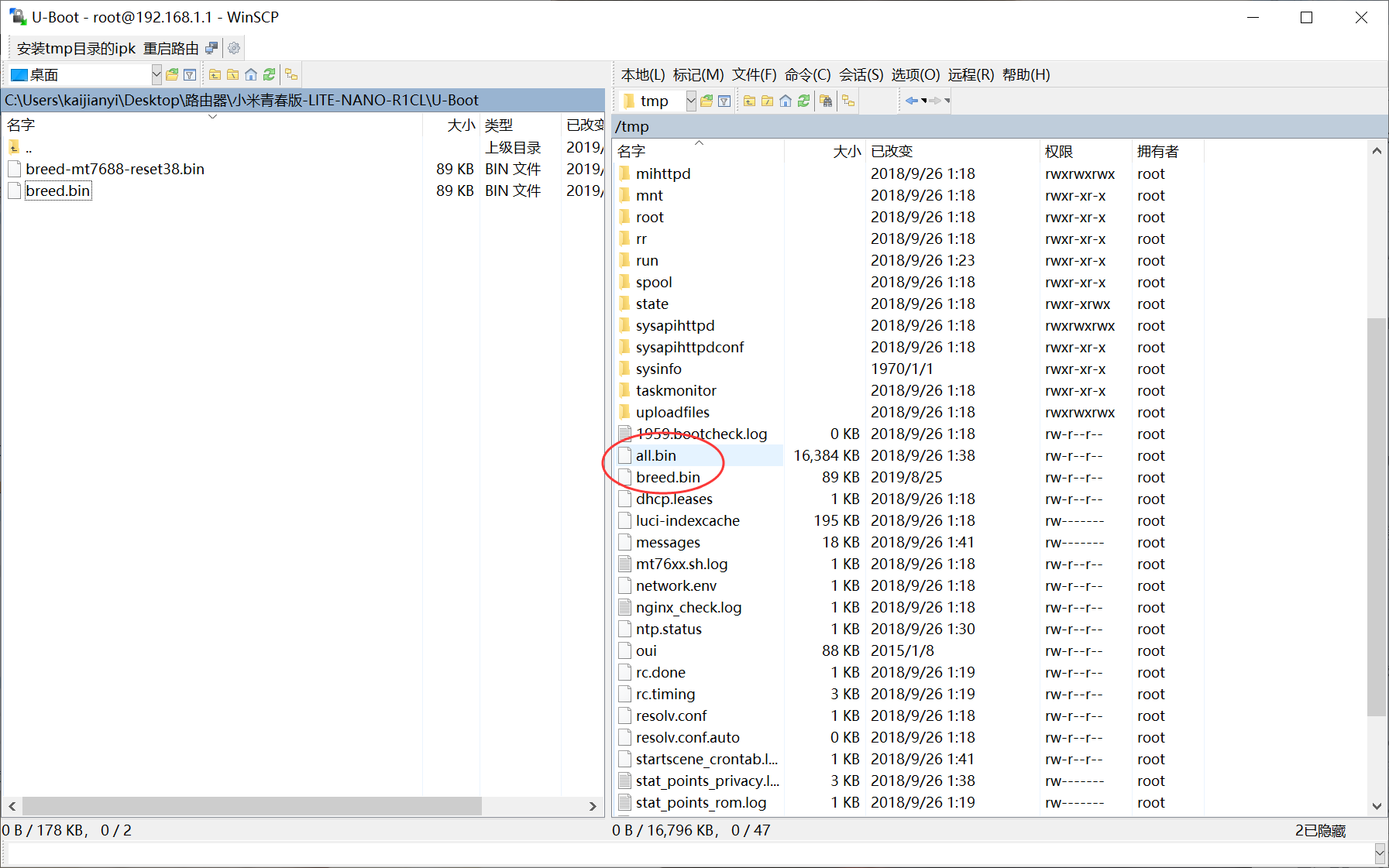1389x868 pixels.
Task: Click the remote scrollbar down arrow
Action: coord(1377,805)
